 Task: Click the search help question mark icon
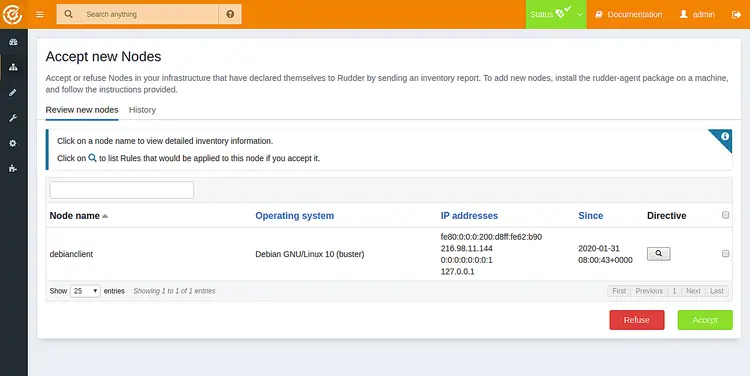point(230,14)
